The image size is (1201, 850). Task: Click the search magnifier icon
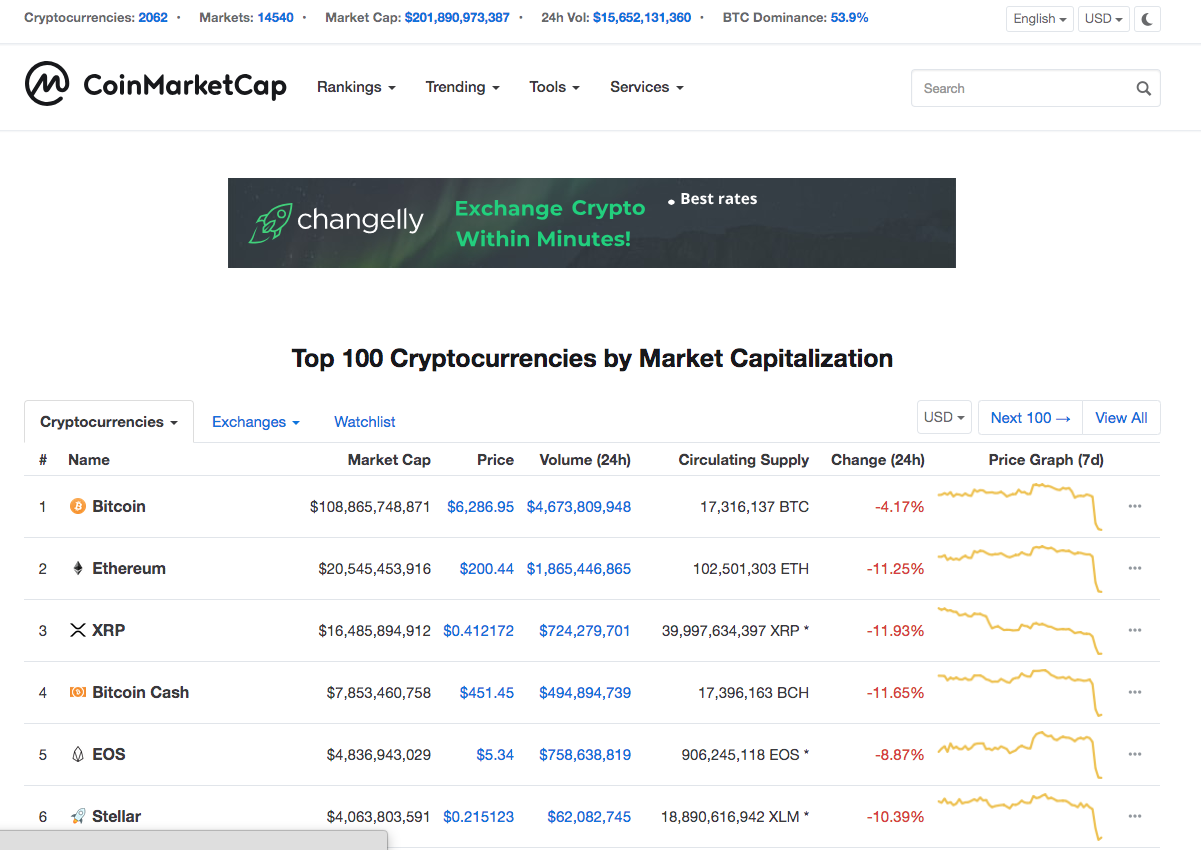pyautogui.click(x=1143, y=89)
